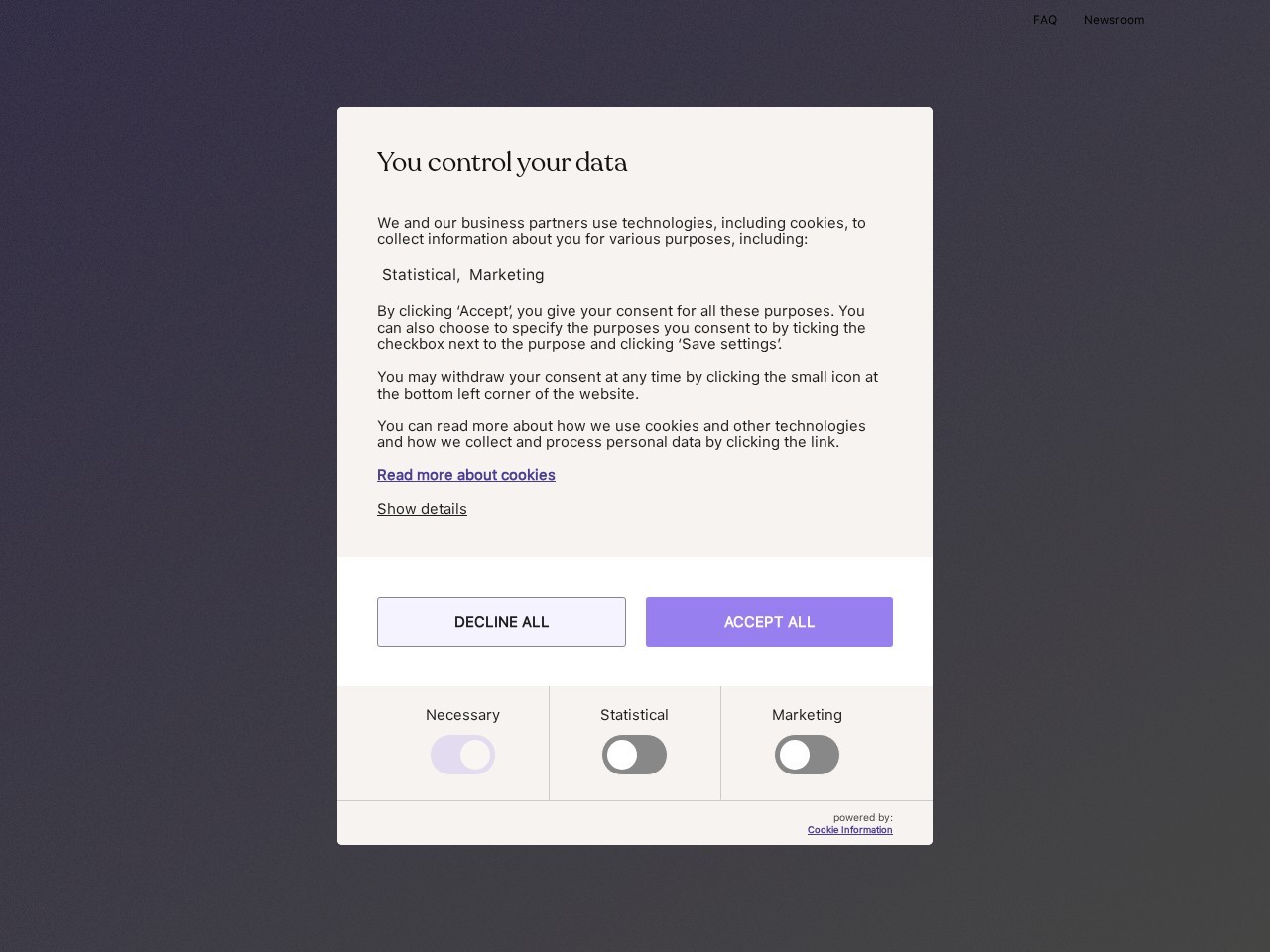This screenshot has width=1270, height=952.
Task: Open the 'Read more about cookies' link
Action: (466, 475)
